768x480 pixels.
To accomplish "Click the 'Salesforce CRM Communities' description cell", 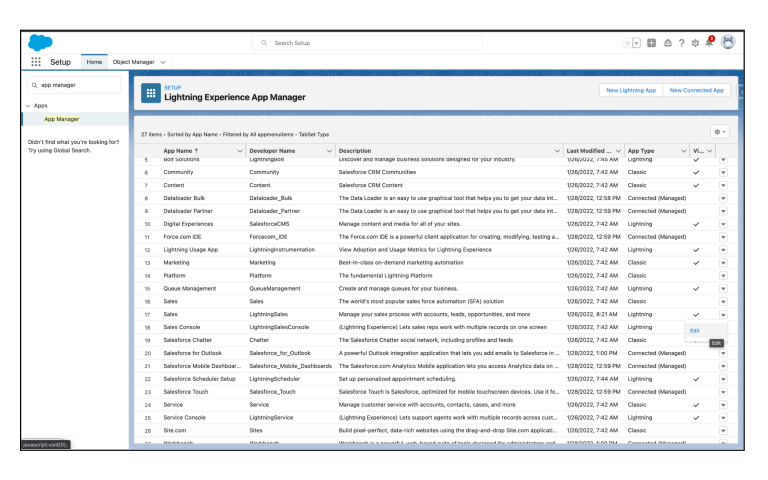I will (x=377, y=172).
